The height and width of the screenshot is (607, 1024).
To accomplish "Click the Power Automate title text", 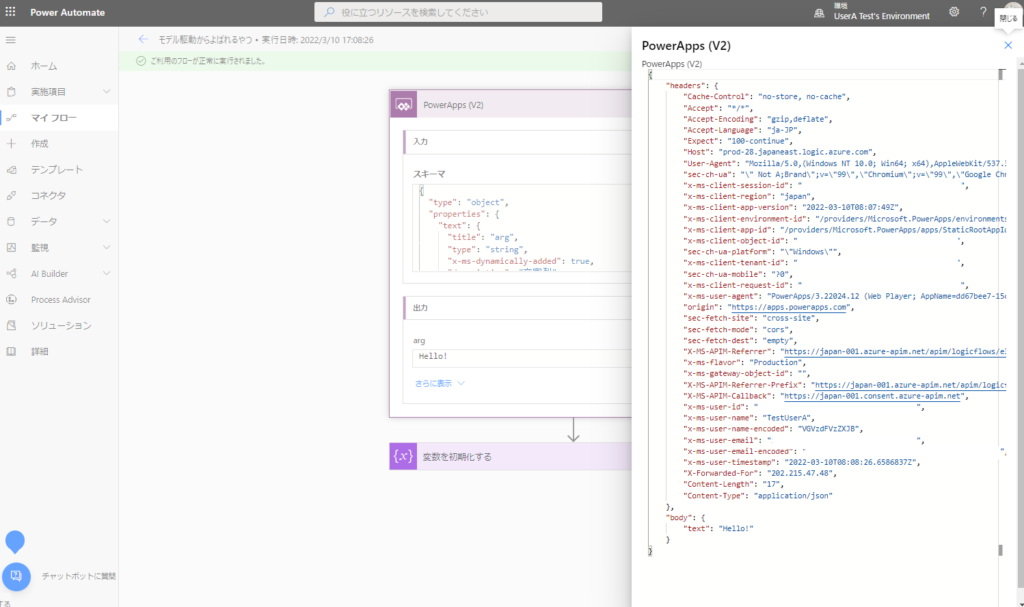I will tap(67, 12).
